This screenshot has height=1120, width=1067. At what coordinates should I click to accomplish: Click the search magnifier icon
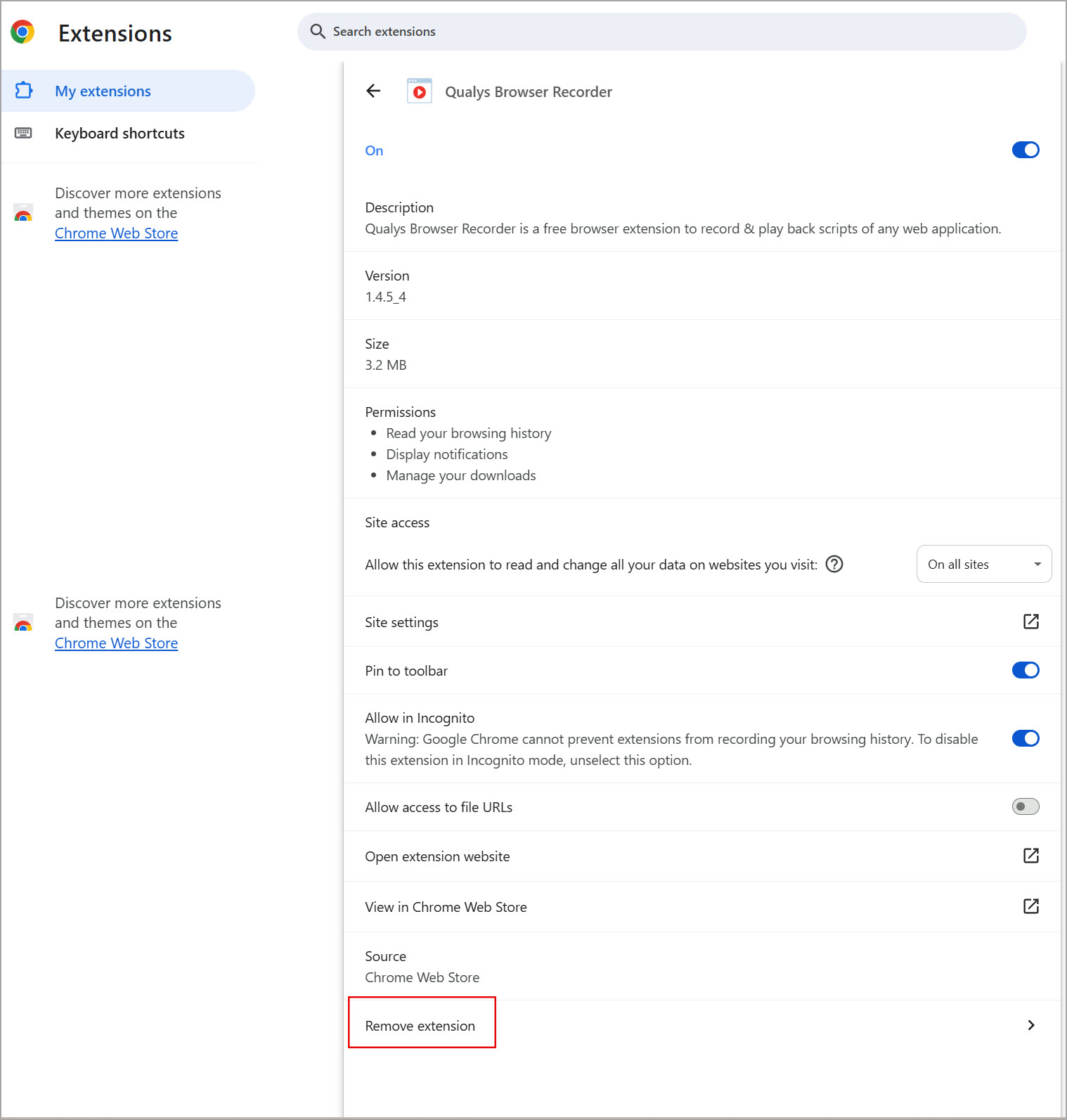[x=318, y=32]
